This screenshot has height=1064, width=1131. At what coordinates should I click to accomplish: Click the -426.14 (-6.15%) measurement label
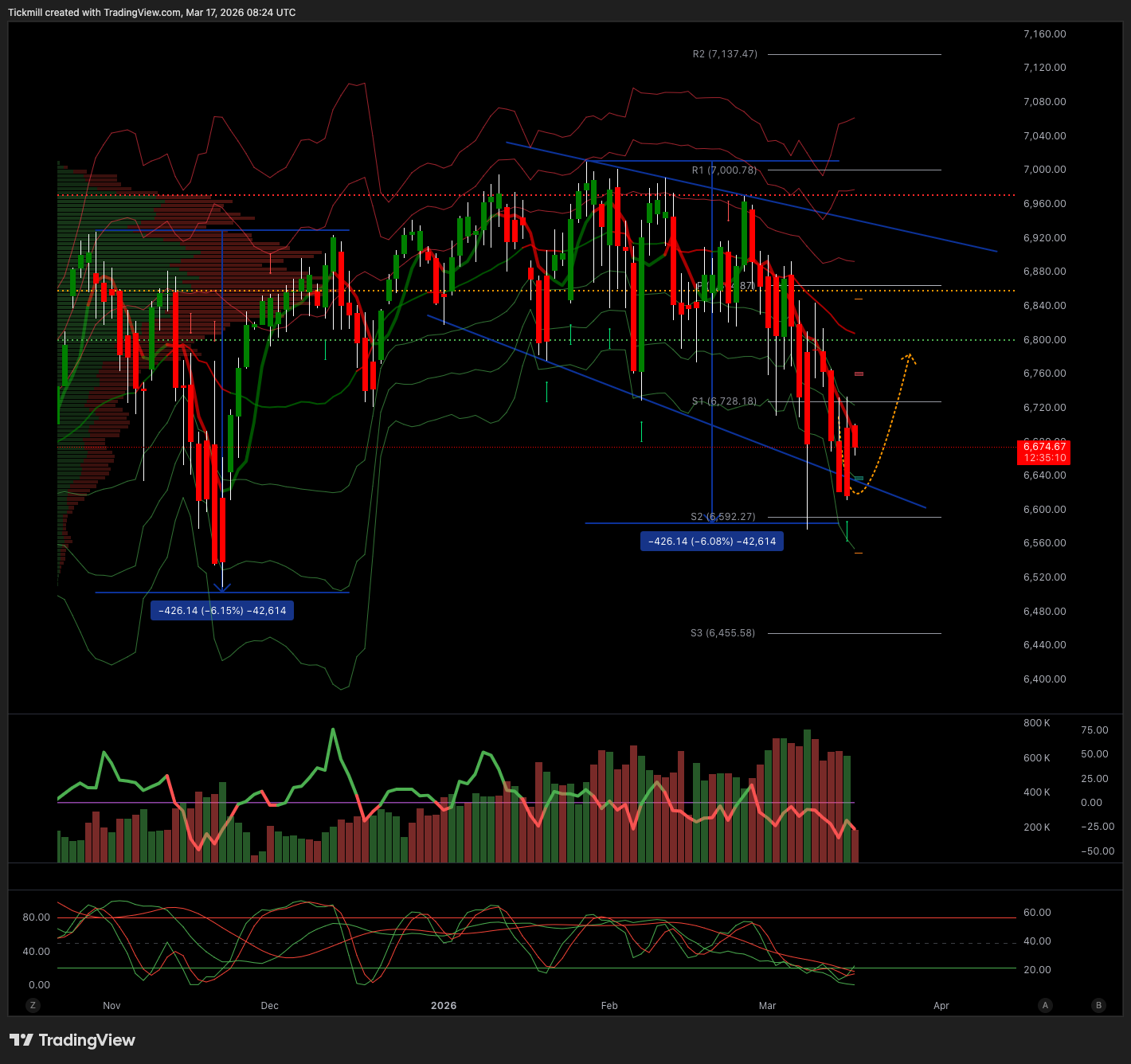(x=222, y=611)
